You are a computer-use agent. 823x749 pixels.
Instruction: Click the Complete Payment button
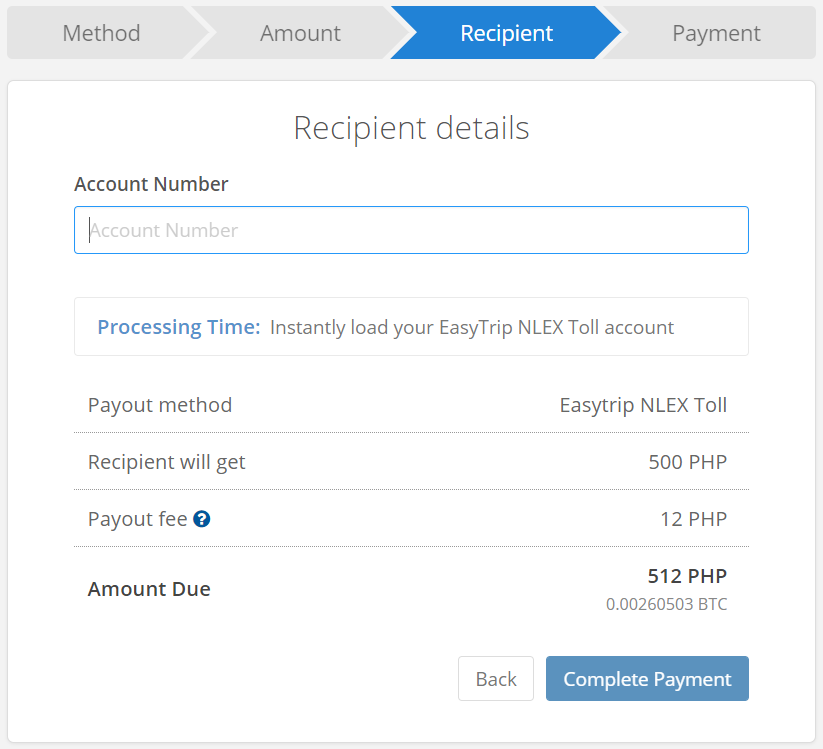point(647,679)
